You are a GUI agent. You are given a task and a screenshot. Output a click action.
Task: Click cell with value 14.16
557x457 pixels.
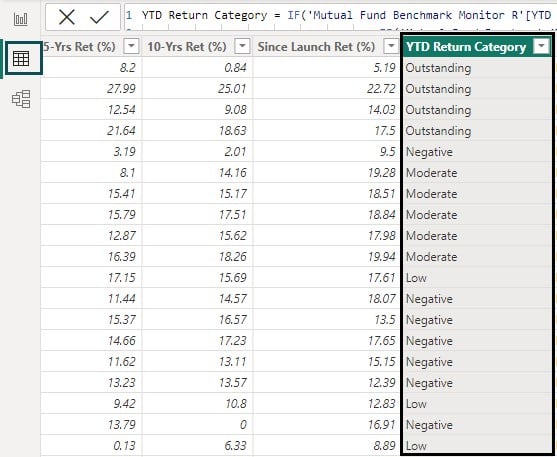coord(197,173)
